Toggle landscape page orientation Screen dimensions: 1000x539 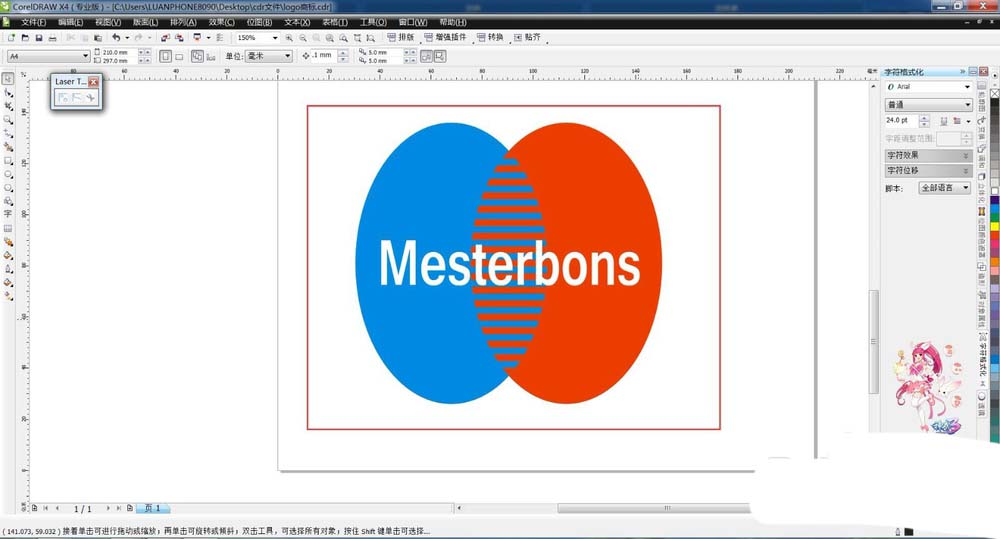(179, 56)
